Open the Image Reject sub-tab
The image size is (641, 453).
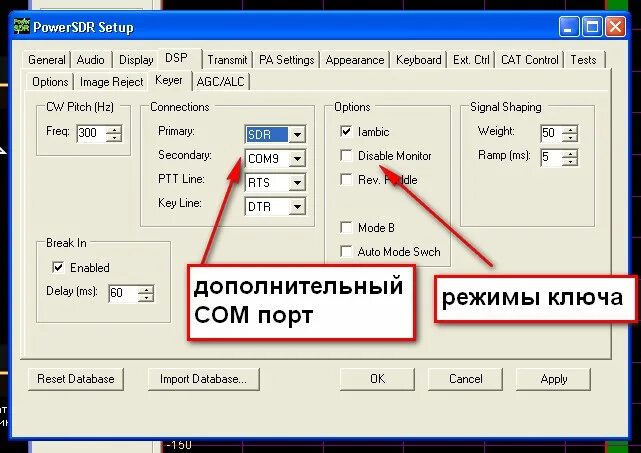pos(111,82)
